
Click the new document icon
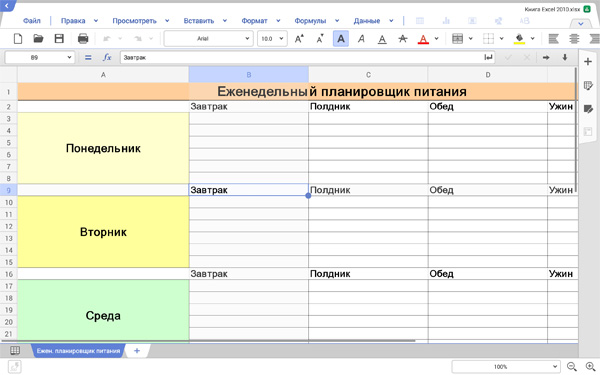pos(18,39)
